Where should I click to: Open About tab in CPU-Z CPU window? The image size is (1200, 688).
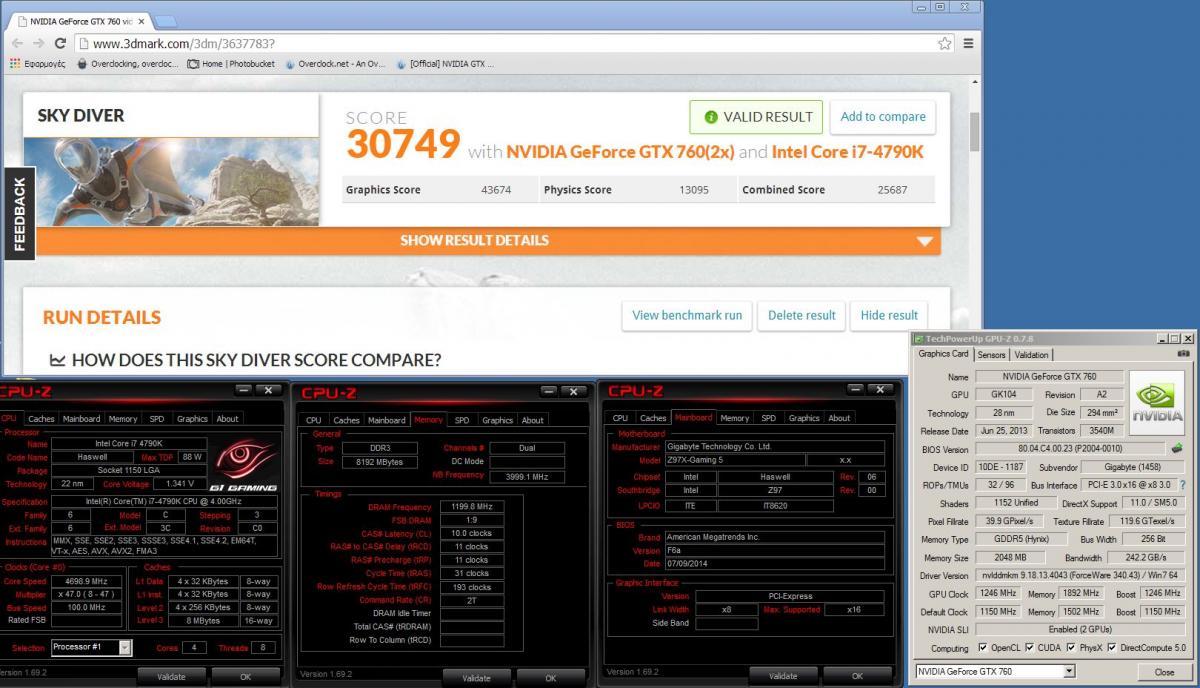click(228, 419)
